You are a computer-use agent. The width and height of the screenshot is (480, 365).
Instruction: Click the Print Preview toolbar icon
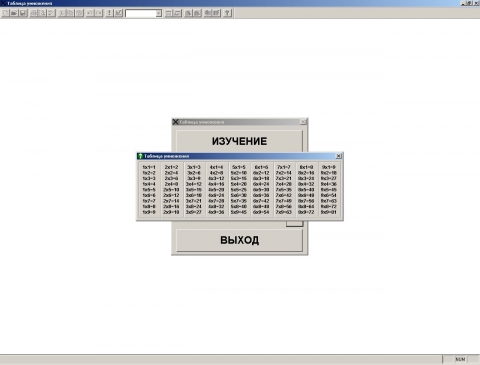42,13
